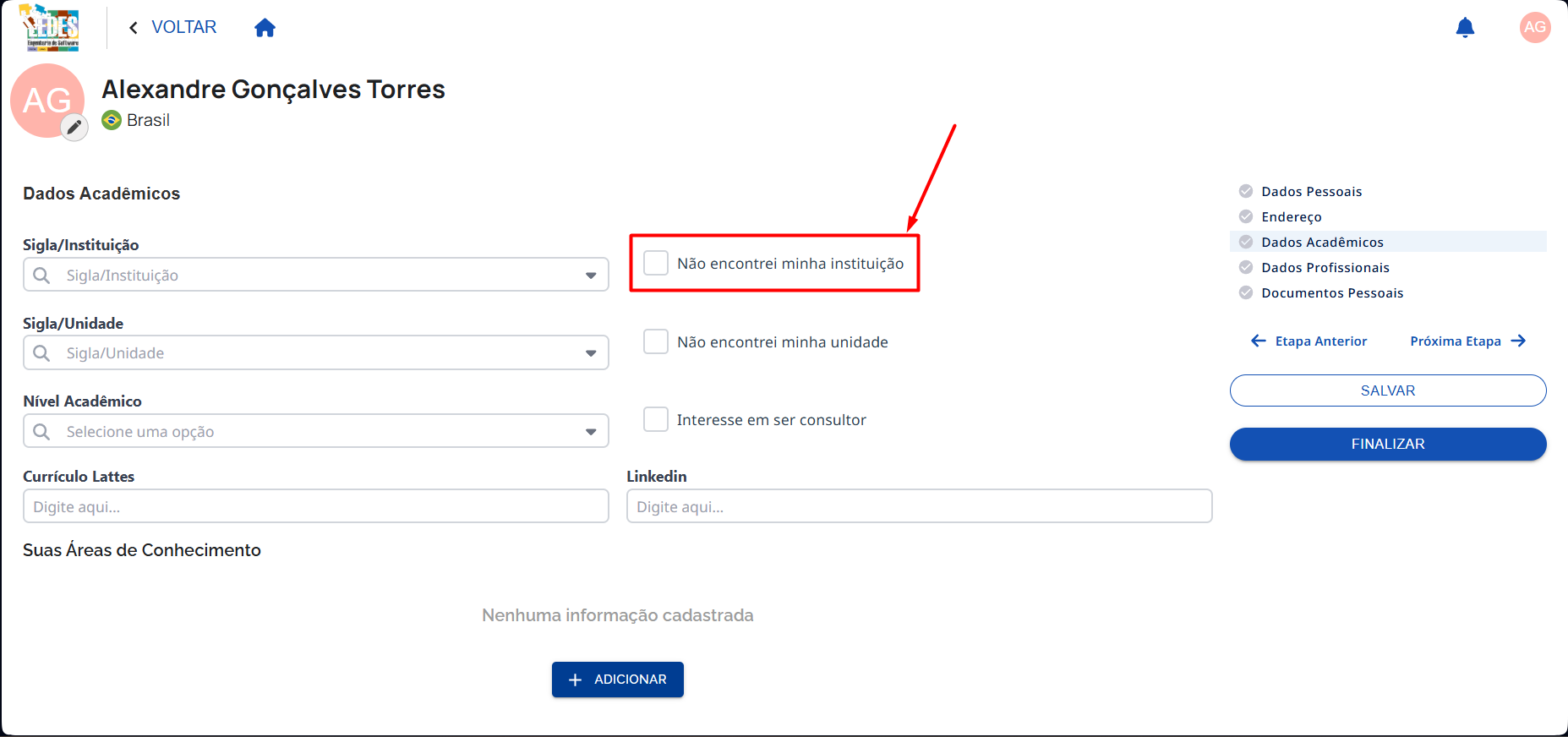Click the LEDS logo in the header

pos(50,28)
